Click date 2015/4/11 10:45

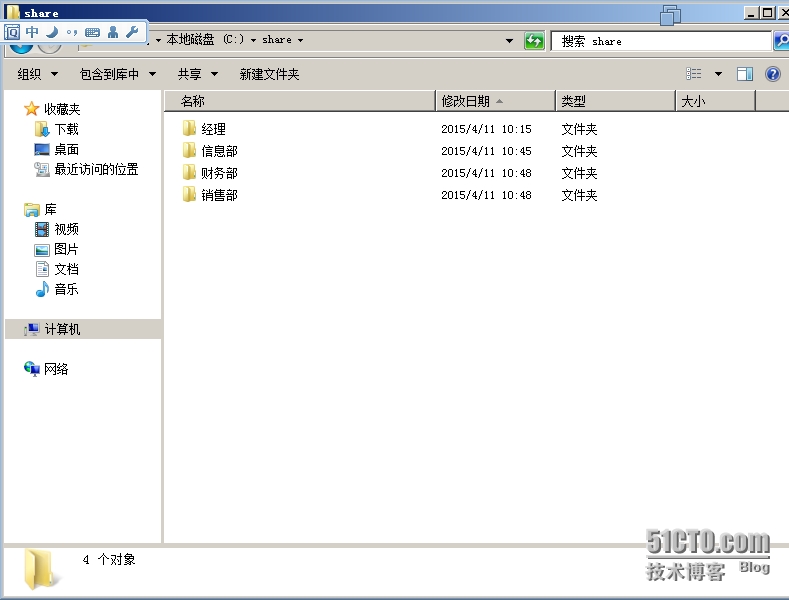click(x=486, y=151)
